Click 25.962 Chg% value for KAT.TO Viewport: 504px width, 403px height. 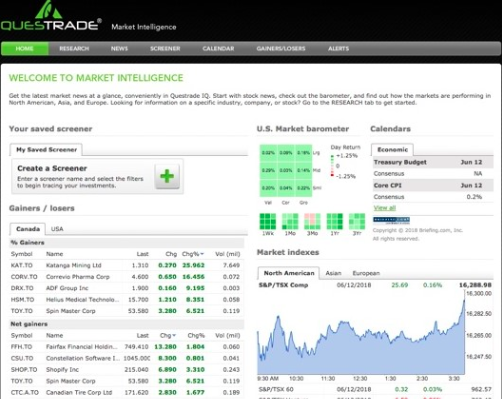click(x=193, y=265)
